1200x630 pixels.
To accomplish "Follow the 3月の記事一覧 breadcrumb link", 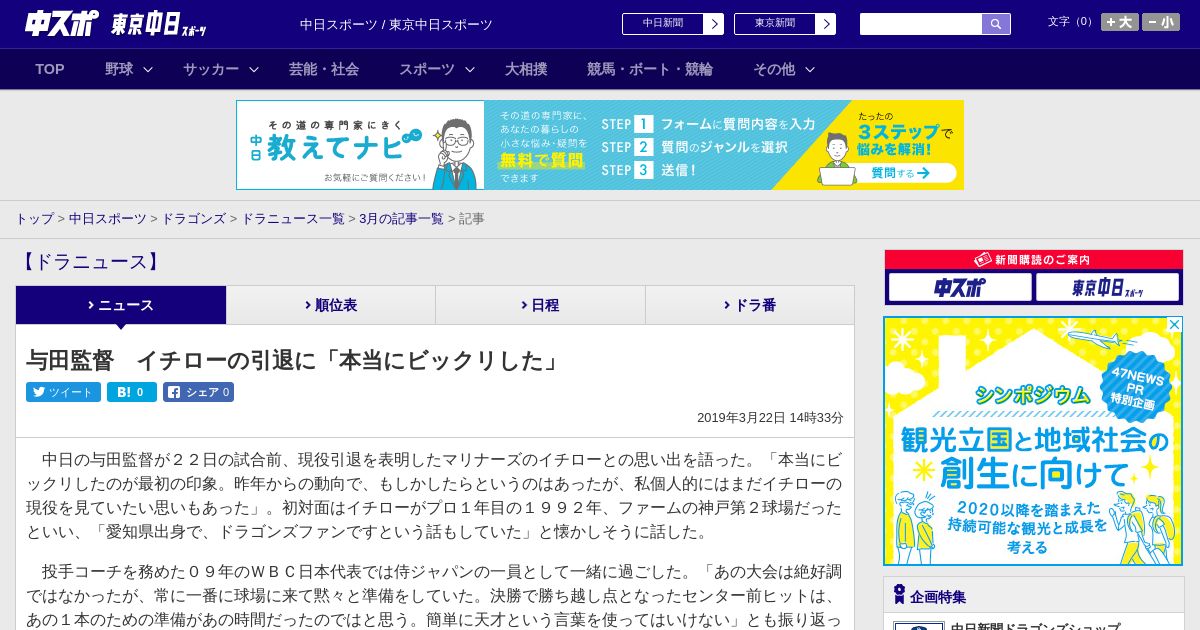I will pyautogui.click(x=401, y=219).
